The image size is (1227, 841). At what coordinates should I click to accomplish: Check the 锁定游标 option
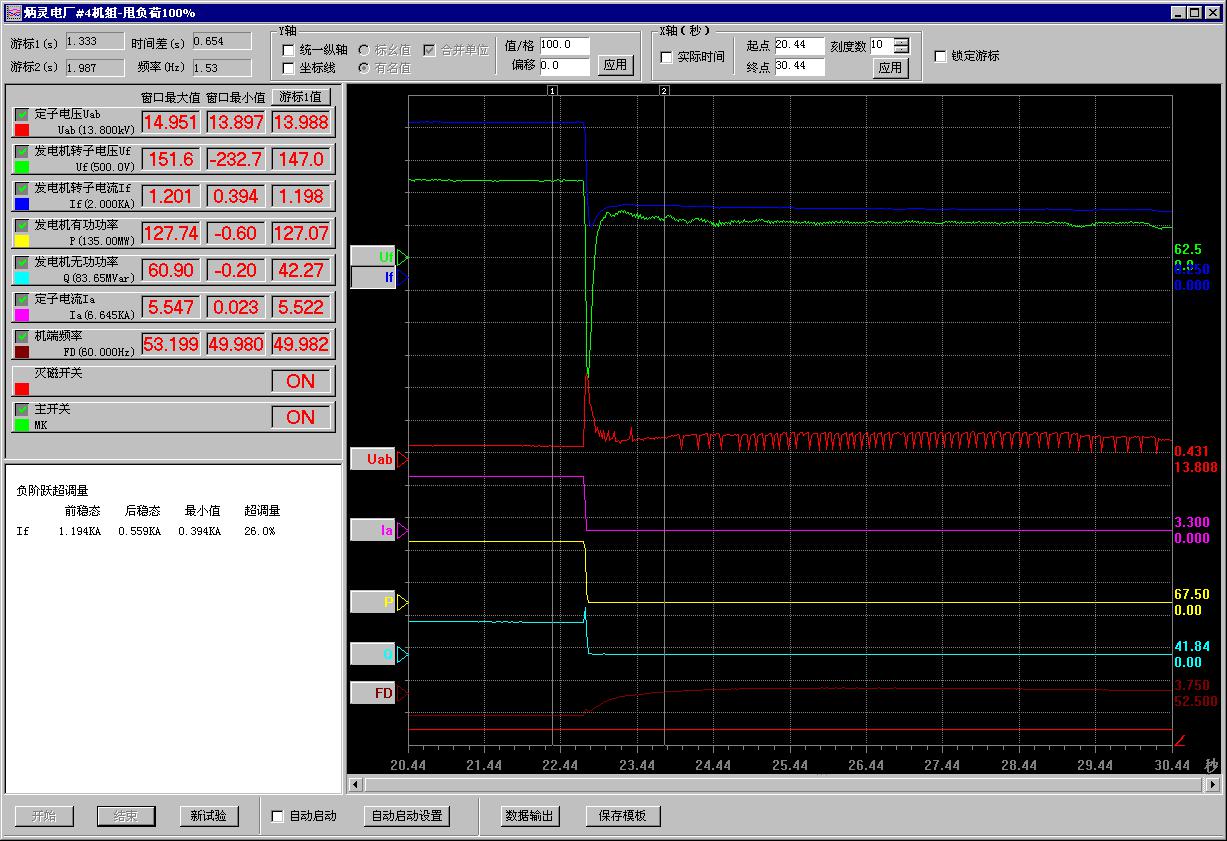[x=940, y=56]
